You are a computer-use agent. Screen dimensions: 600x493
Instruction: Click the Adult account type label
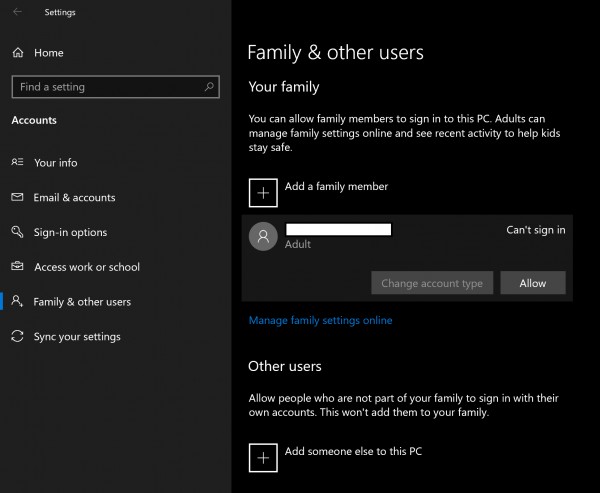[x=298, y=244]
